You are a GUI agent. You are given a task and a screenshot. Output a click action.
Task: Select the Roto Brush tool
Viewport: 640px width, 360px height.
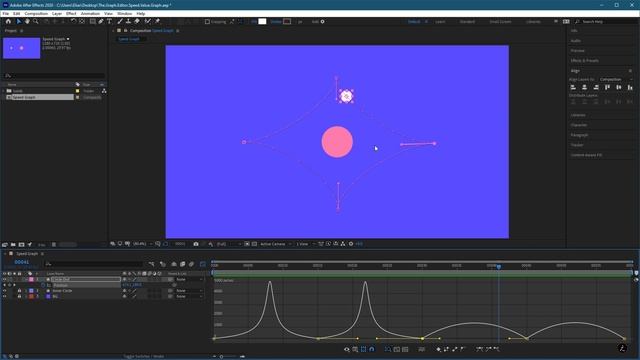pyautogui.click(x=147, y=21)
